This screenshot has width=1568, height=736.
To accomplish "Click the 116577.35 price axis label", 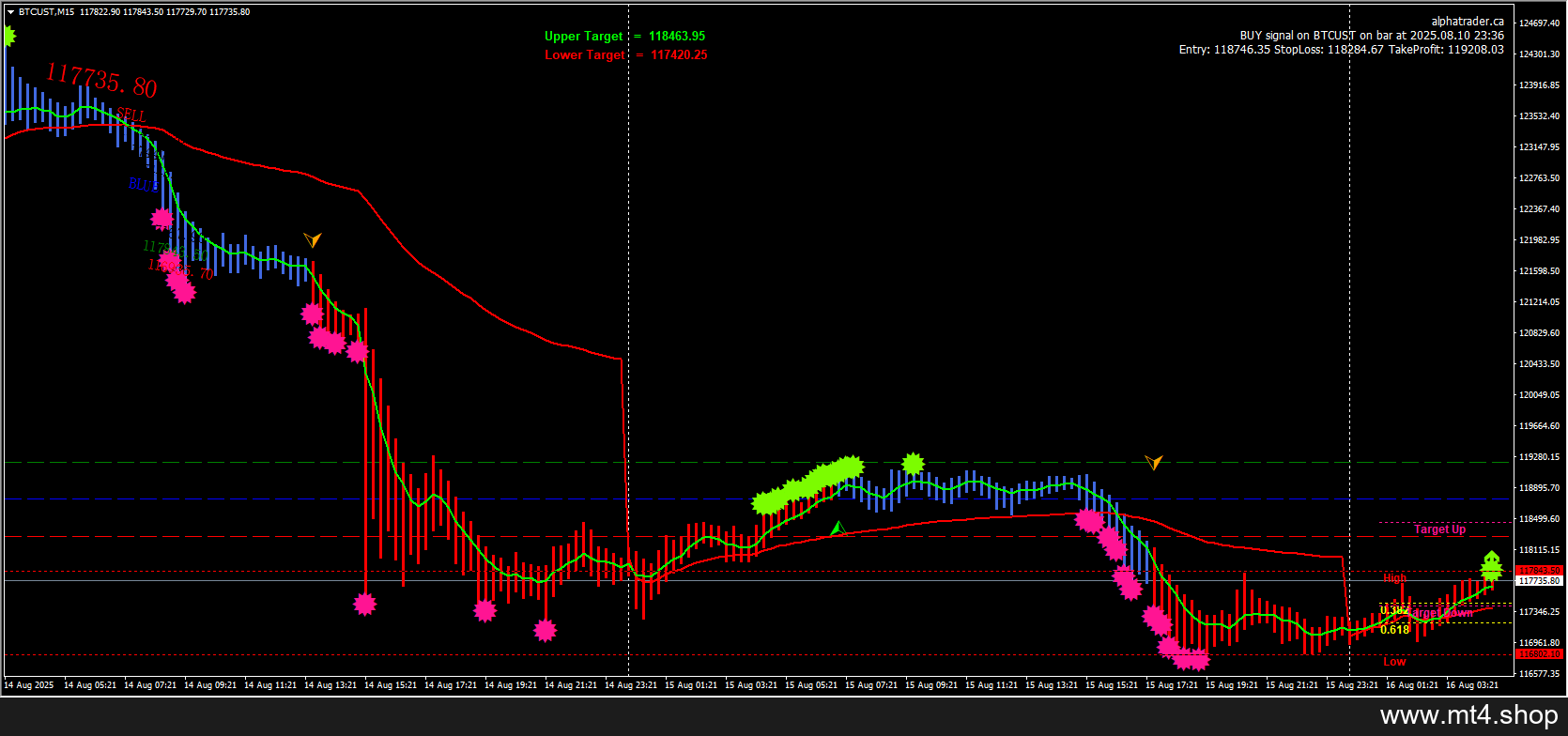I will (x=1539, y=674).
